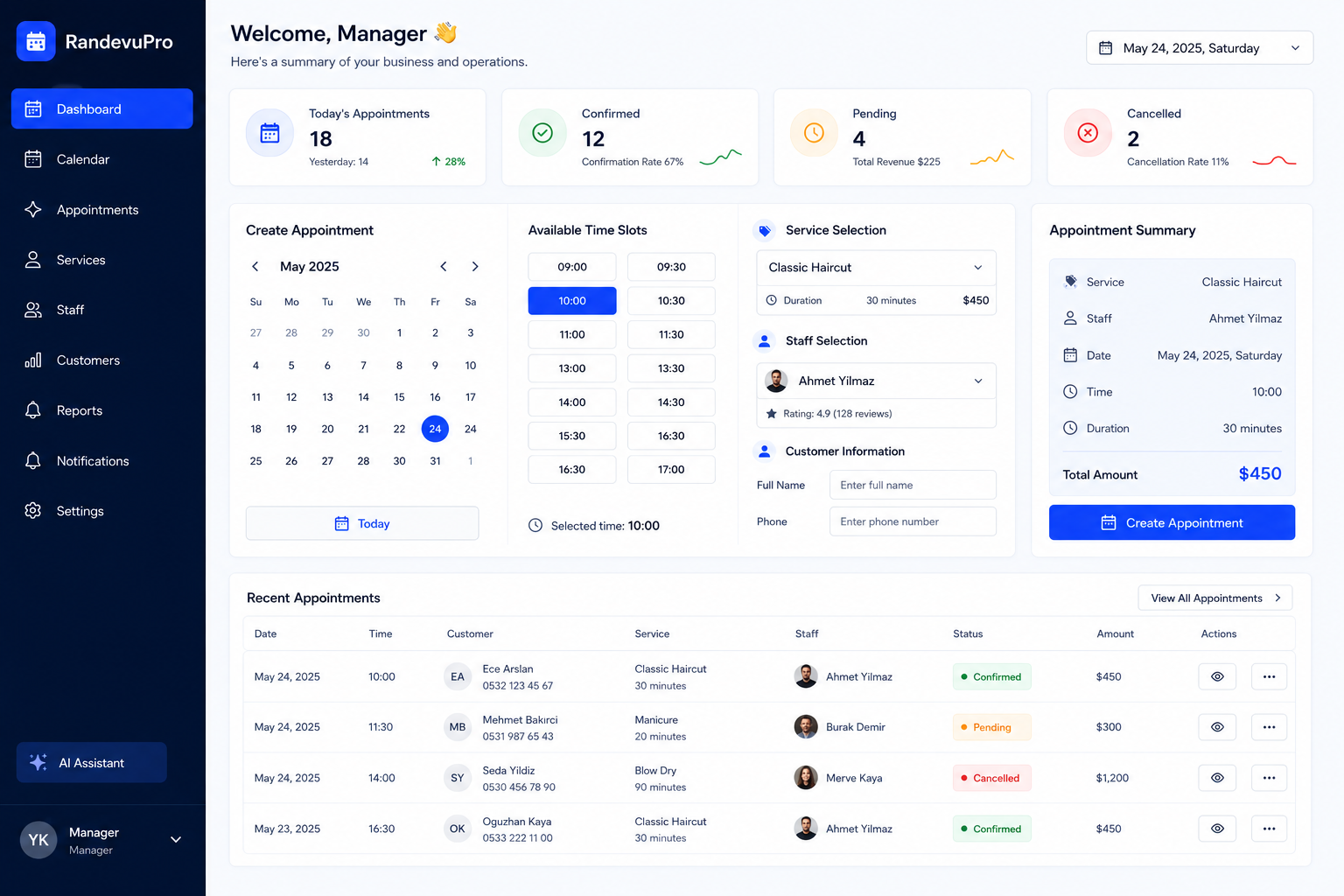Image resolution: width=1344 pixels, height=896 pixels.
Task: Click the EA customer initials badge
Action: click(458, 677)
